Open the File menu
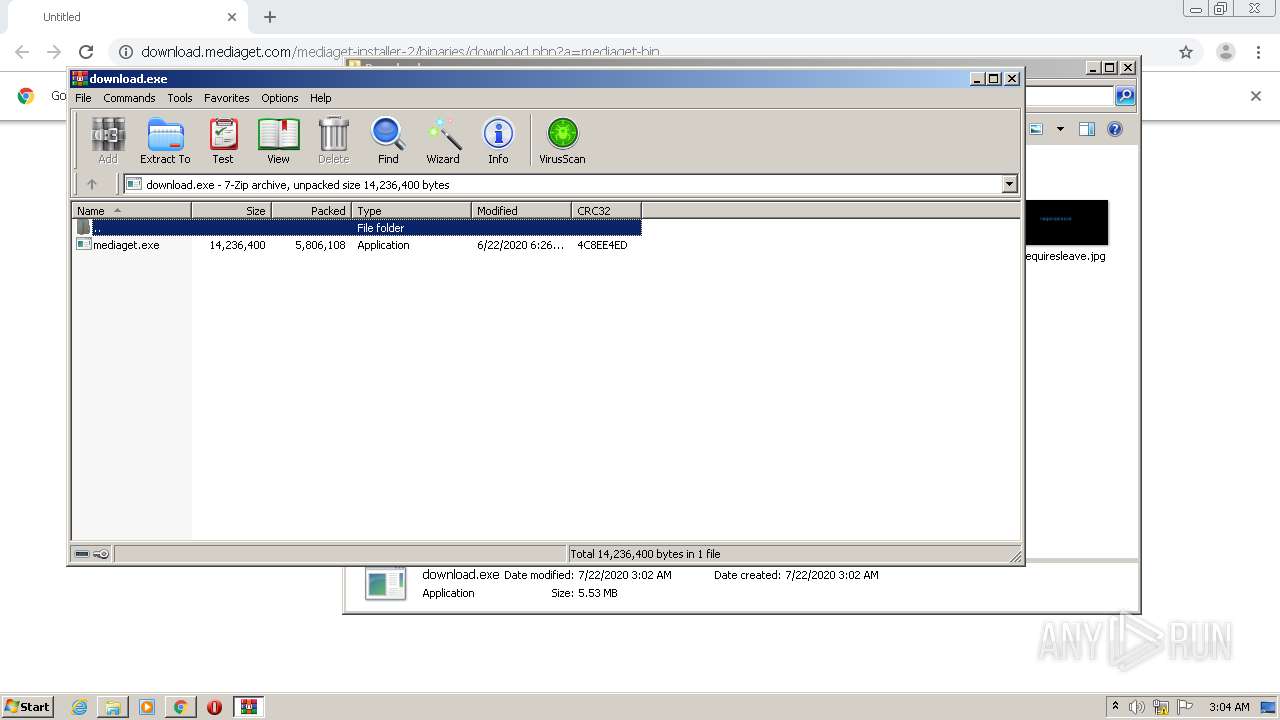1280x720 pixels. (x=83, y=98)
